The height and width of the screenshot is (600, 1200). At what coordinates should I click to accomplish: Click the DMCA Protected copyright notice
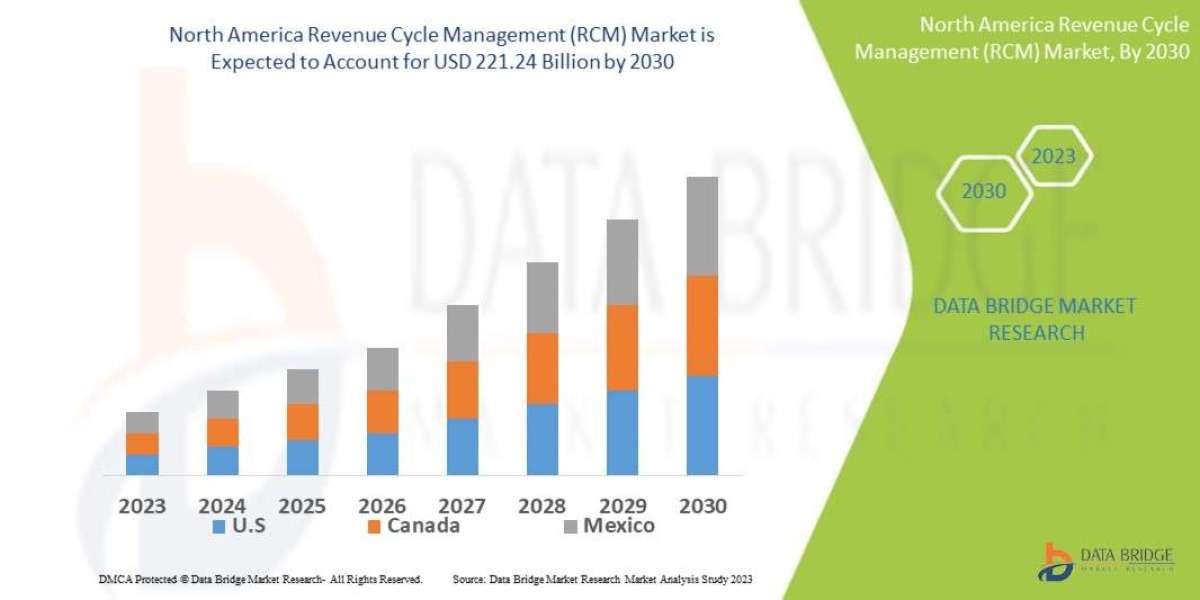click(x=260, y=579)
